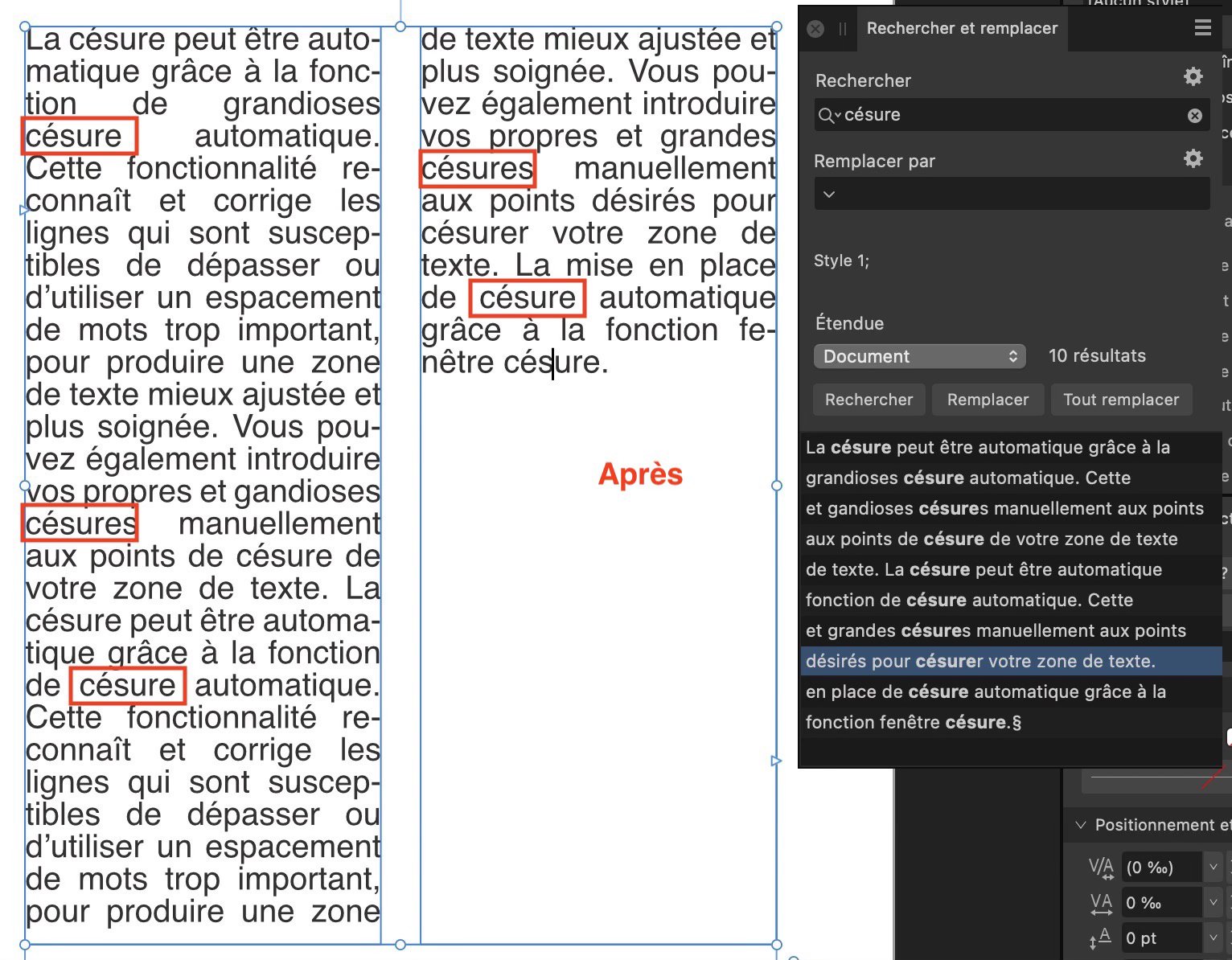Click the césure search input field

click(x=1013, y=115)
